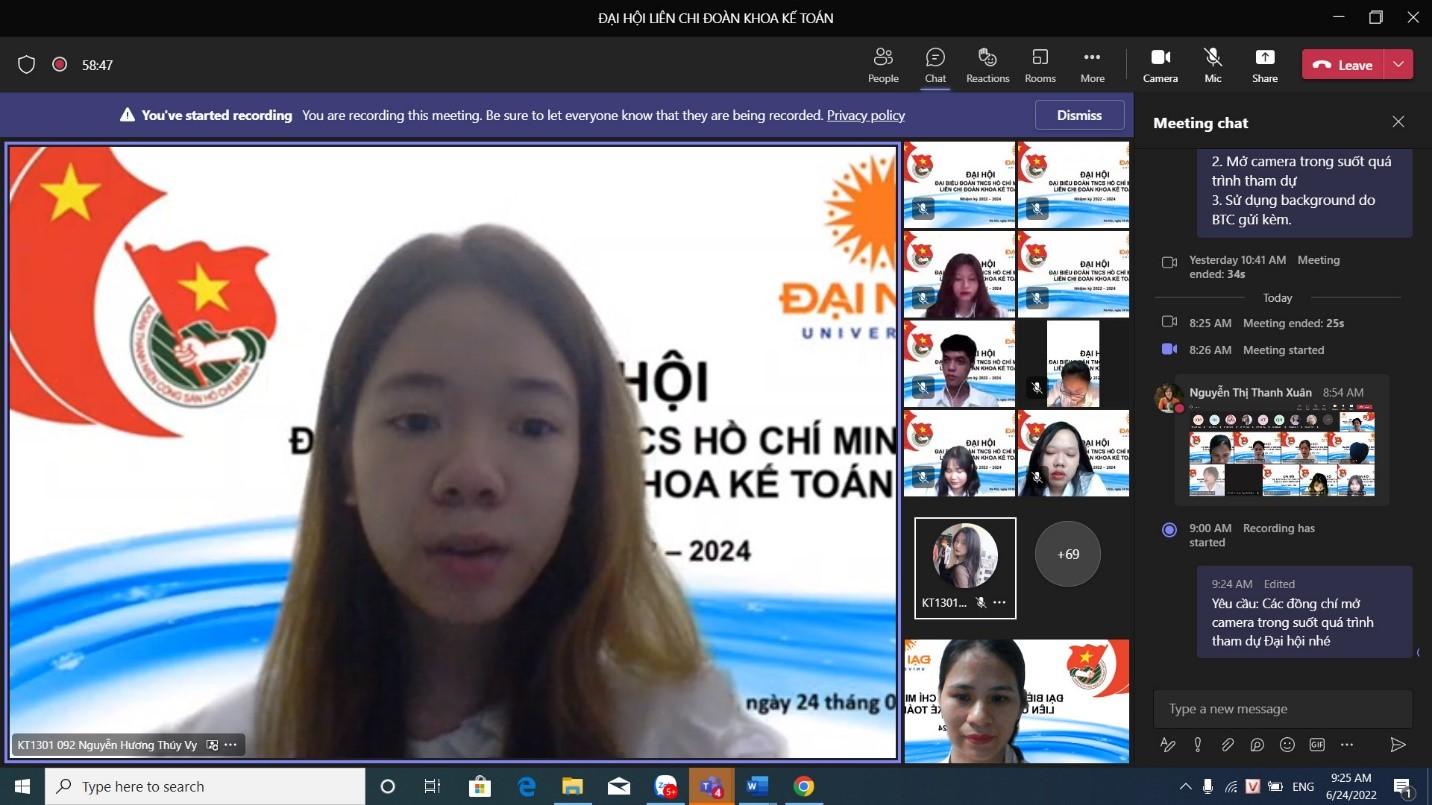Image resolution: width=1432 pixels, height=805 pixels.
Task: Click the pin icon next to Thúy Vy name
Action: coord(211,745)
